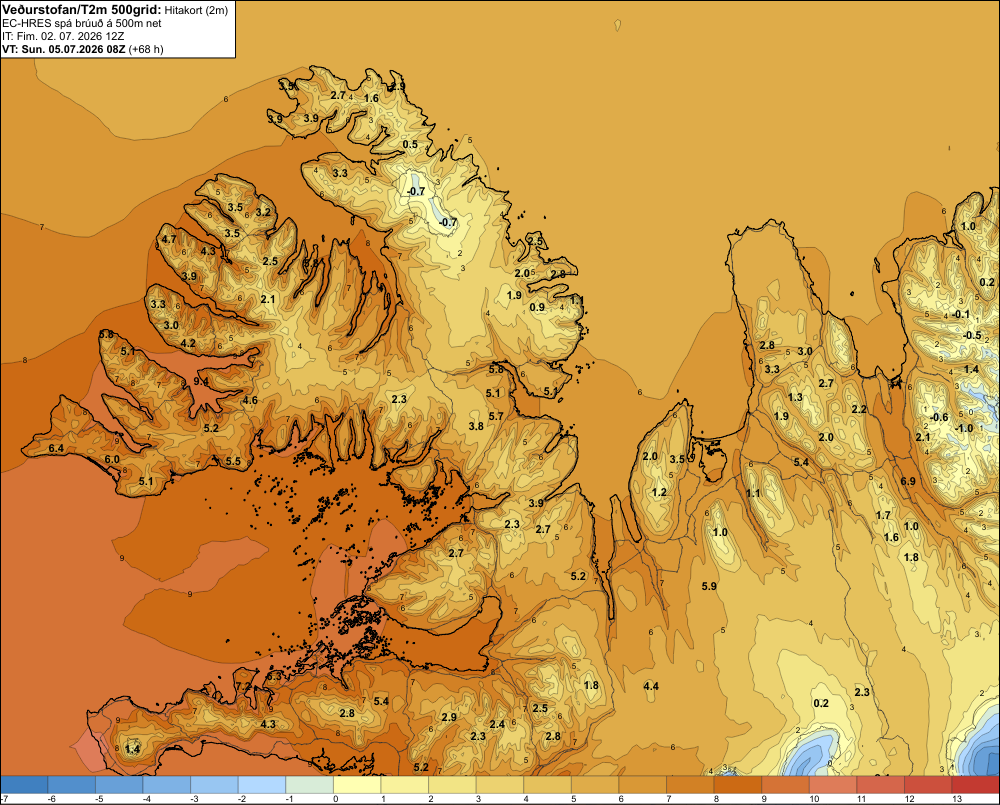Click the initialization time 'IT: Fim. 02. 07. 2026 12Z'
1000x805 pixels.
tap(63, 36)
